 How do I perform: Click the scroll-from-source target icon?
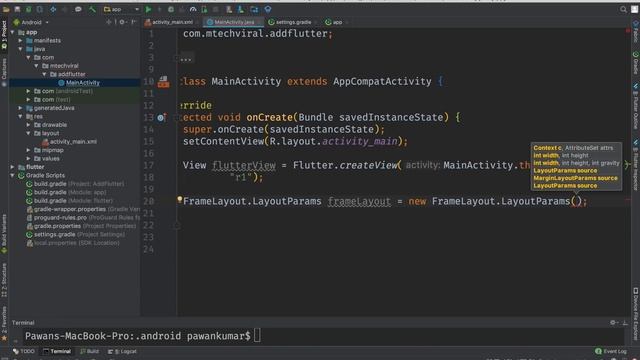click(109, 22)
